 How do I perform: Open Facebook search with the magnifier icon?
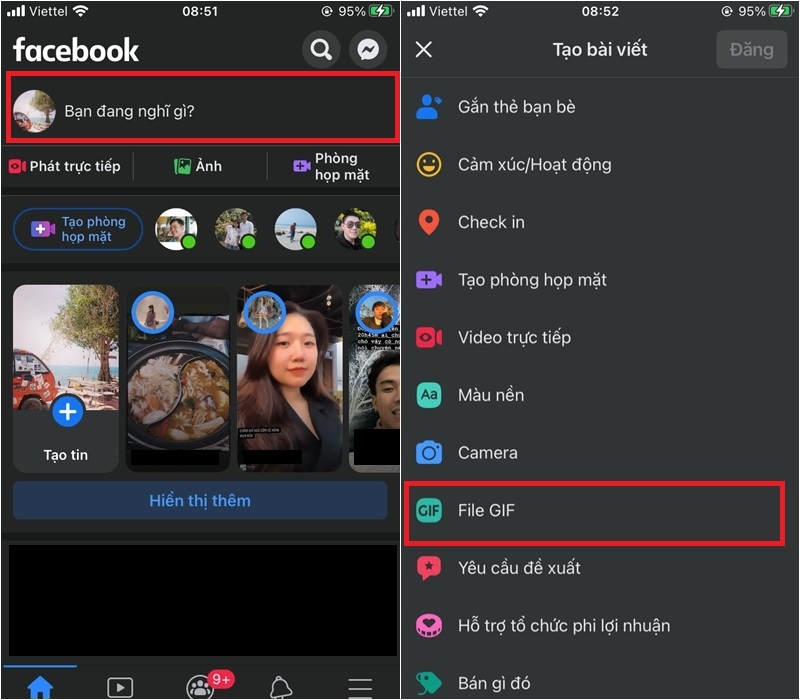(x=322, y=49)
